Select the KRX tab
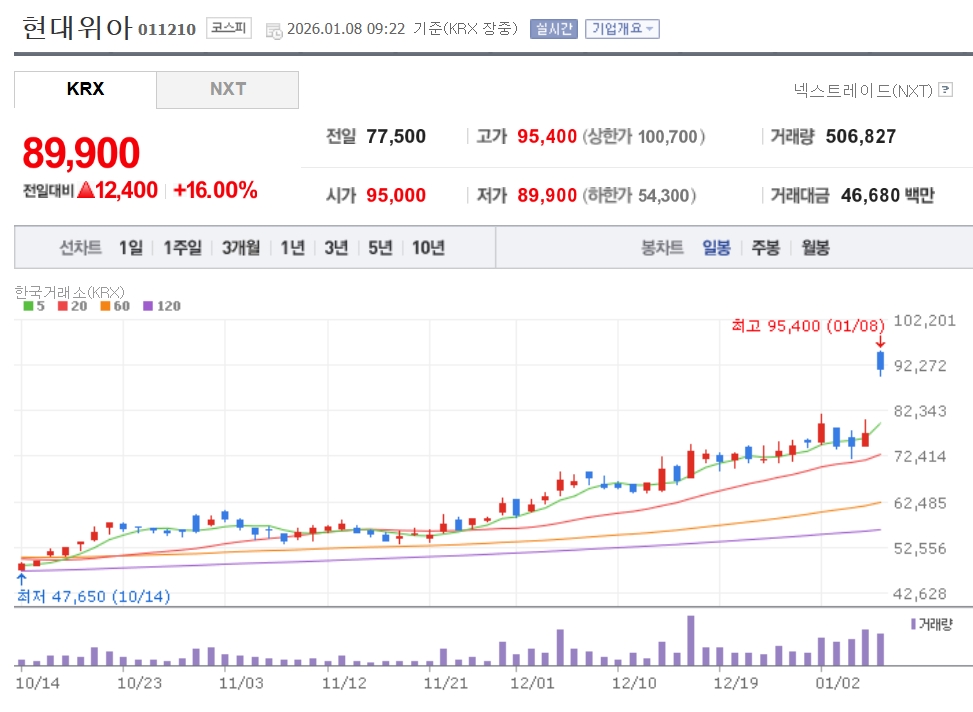Image resolution: width=973 pixels, height=712 pixels. 85,89
